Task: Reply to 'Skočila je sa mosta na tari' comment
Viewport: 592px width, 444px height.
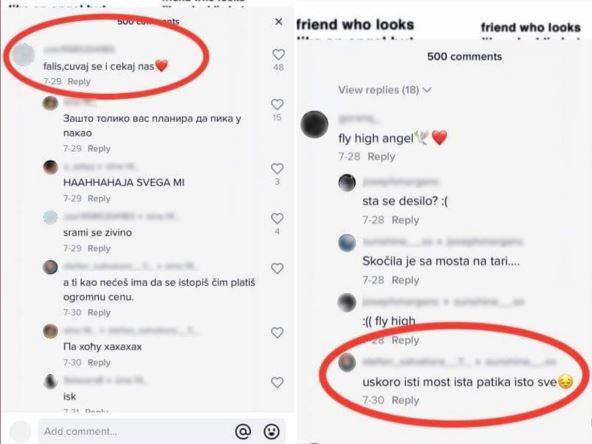Action: [405, 280]
